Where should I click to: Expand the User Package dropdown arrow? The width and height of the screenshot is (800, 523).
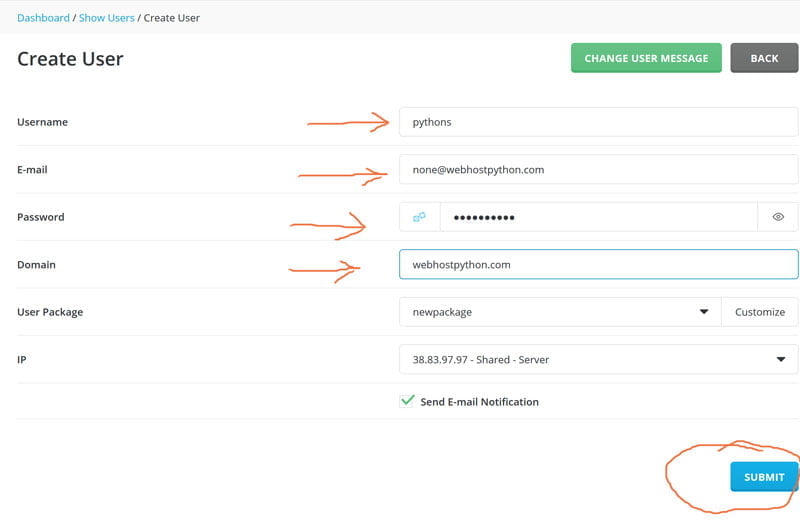[x=704, y=312]
